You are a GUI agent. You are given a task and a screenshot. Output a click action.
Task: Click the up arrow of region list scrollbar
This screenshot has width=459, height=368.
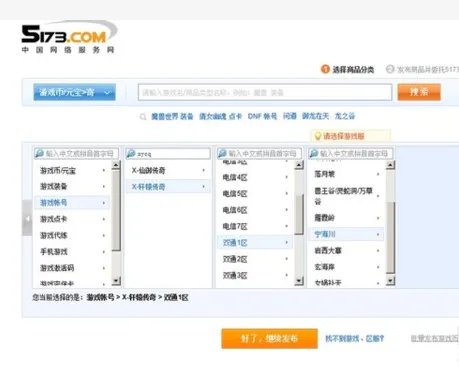299,165
